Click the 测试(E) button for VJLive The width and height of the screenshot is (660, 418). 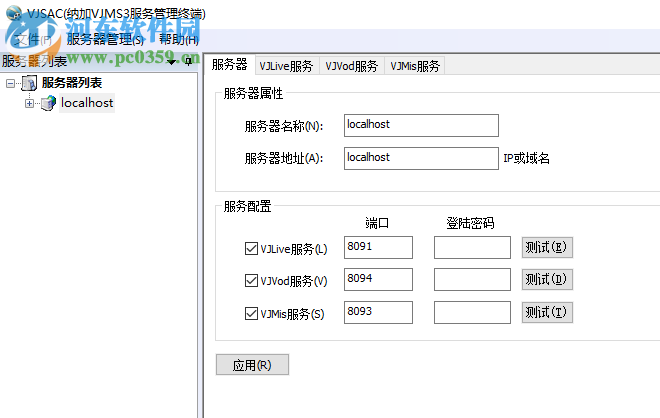[x=547, y=247]
